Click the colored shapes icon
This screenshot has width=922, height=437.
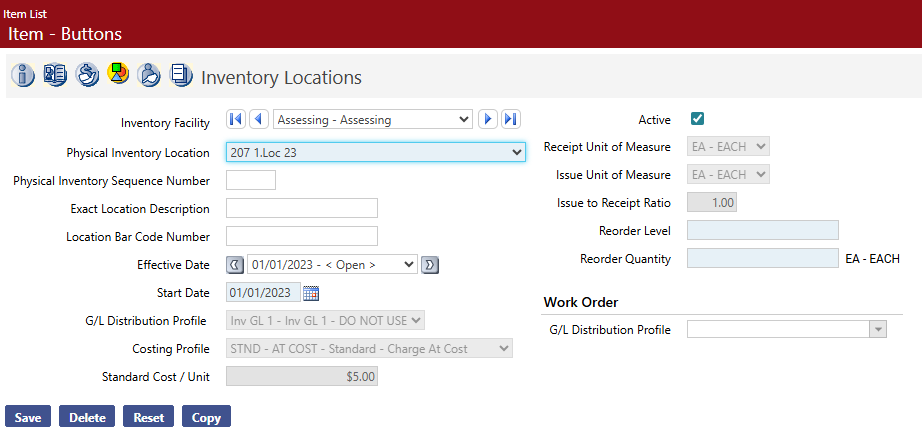coord(118,74)
